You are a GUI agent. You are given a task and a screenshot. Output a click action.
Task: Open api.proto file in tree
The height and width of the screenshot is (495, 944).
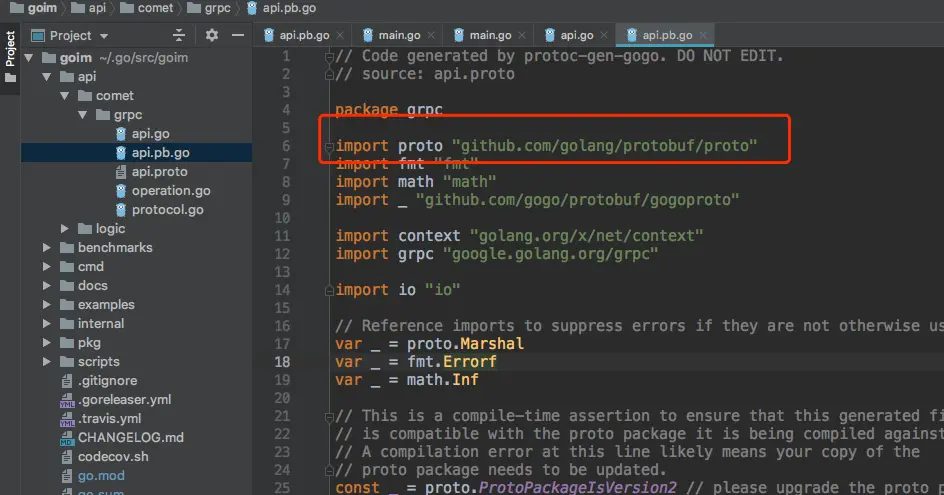160,172
